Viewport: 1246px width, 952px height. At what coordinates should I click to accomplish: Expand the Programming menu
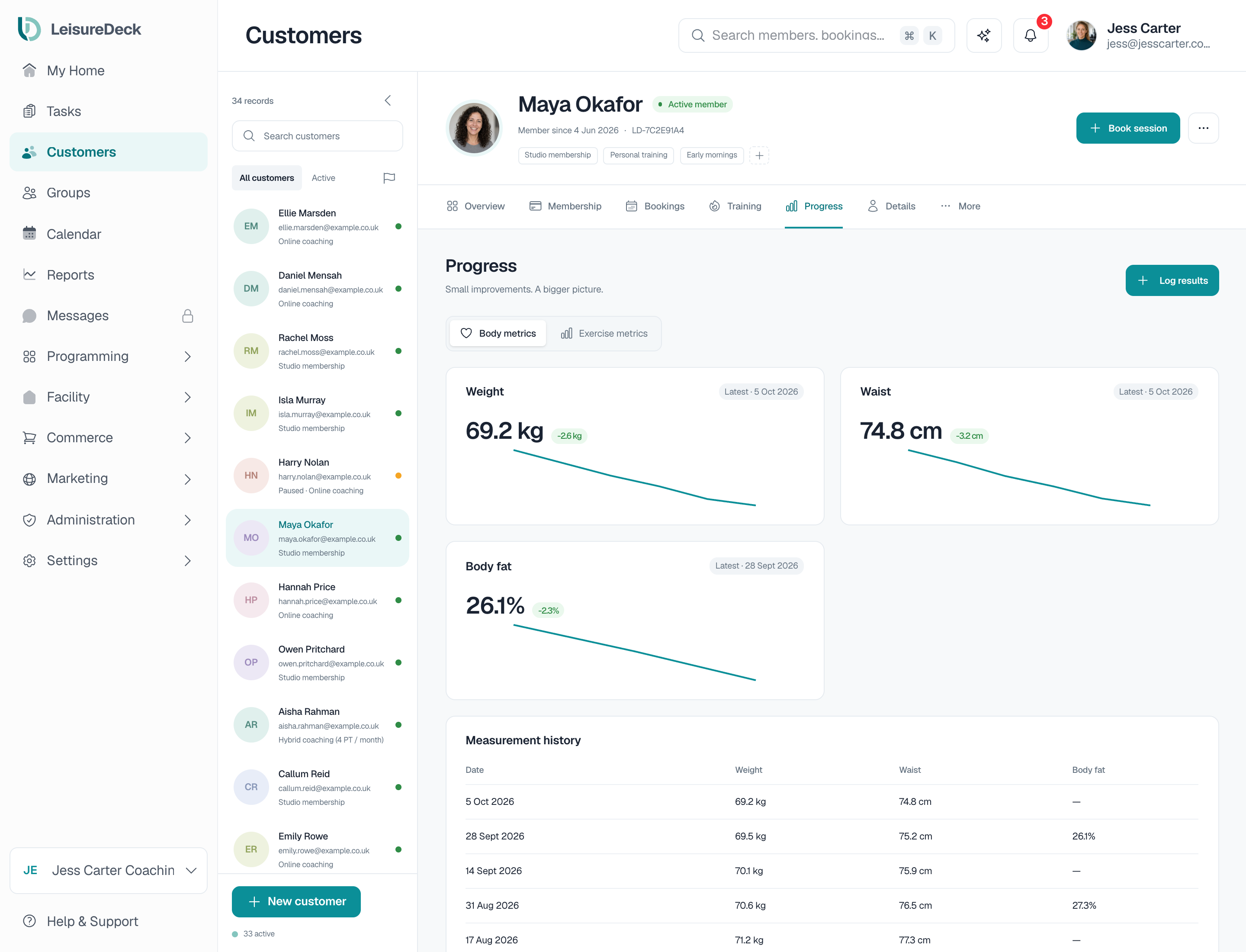(x=188, y=357)
